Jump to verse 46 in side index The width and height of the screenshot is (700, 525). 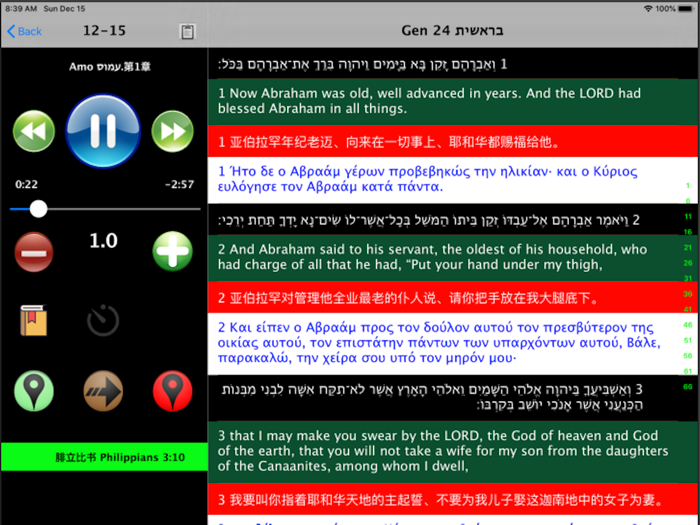click(x=688, y=325)
